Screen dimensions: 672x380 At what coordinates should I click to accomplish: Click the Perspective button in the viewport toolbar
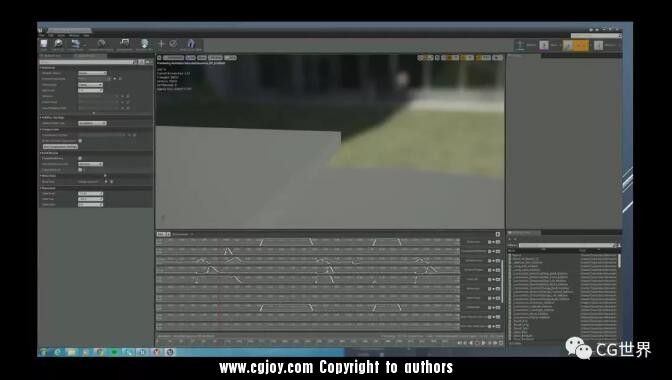pyautogui.click(x=173, y=58)
